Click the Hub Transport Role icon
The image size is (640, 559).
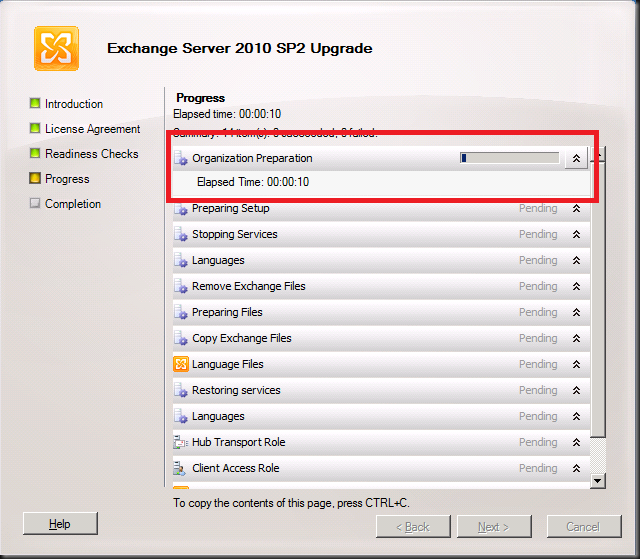(x=181, y=442)
